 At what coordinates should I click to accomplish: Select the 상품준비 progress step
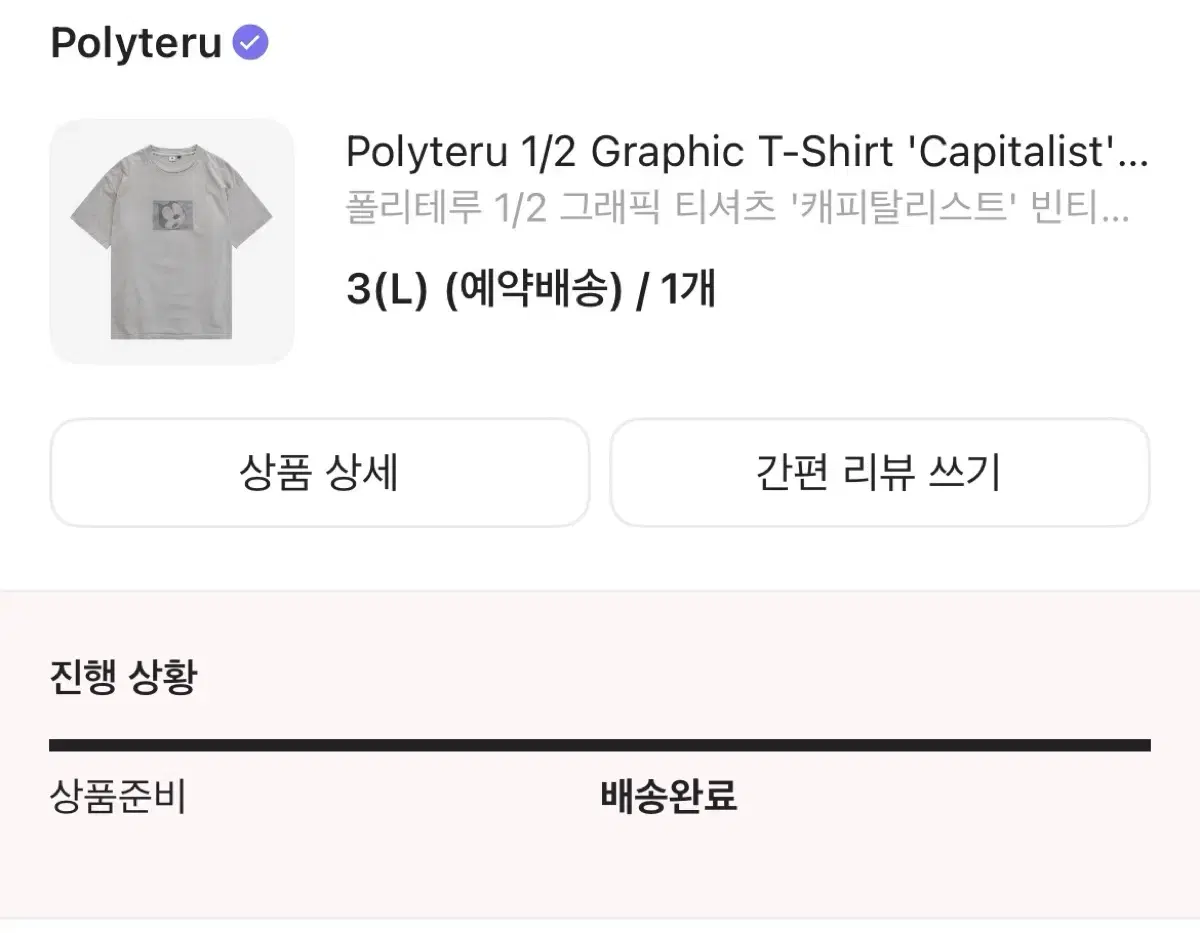(118, 798)
